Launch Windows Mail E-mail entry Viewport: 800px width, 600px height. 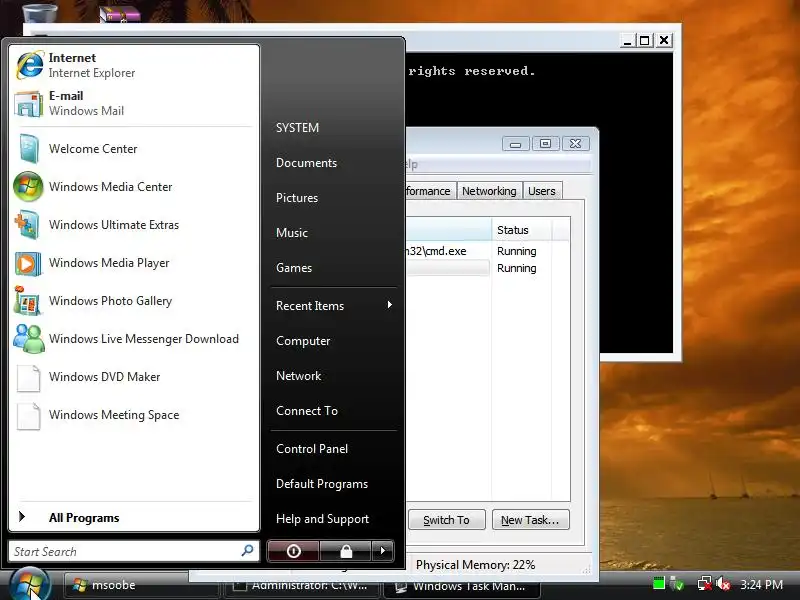coord(134,104)
